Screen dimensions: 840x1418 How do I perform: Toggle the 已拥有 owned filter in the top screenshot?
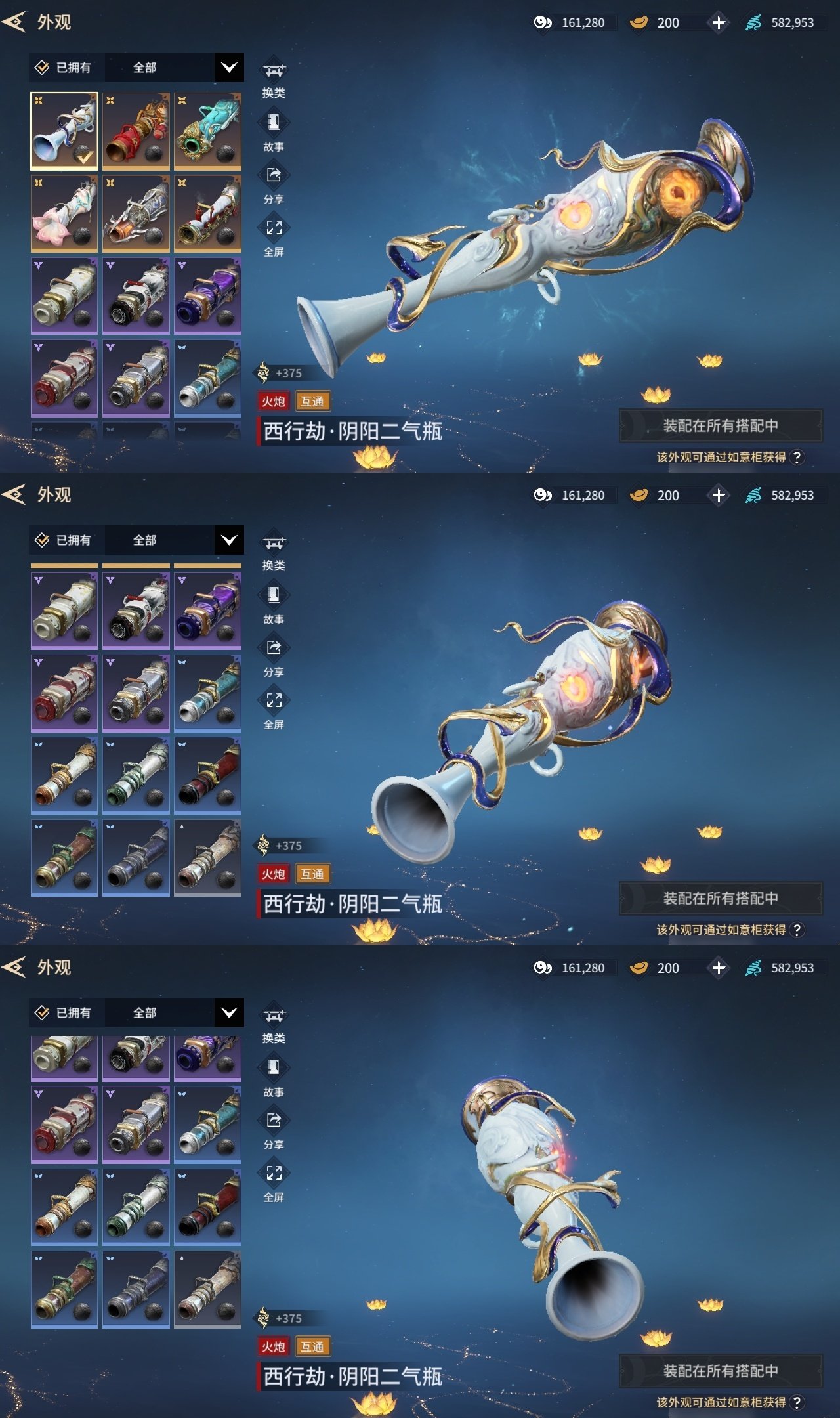tap(64, 67)
